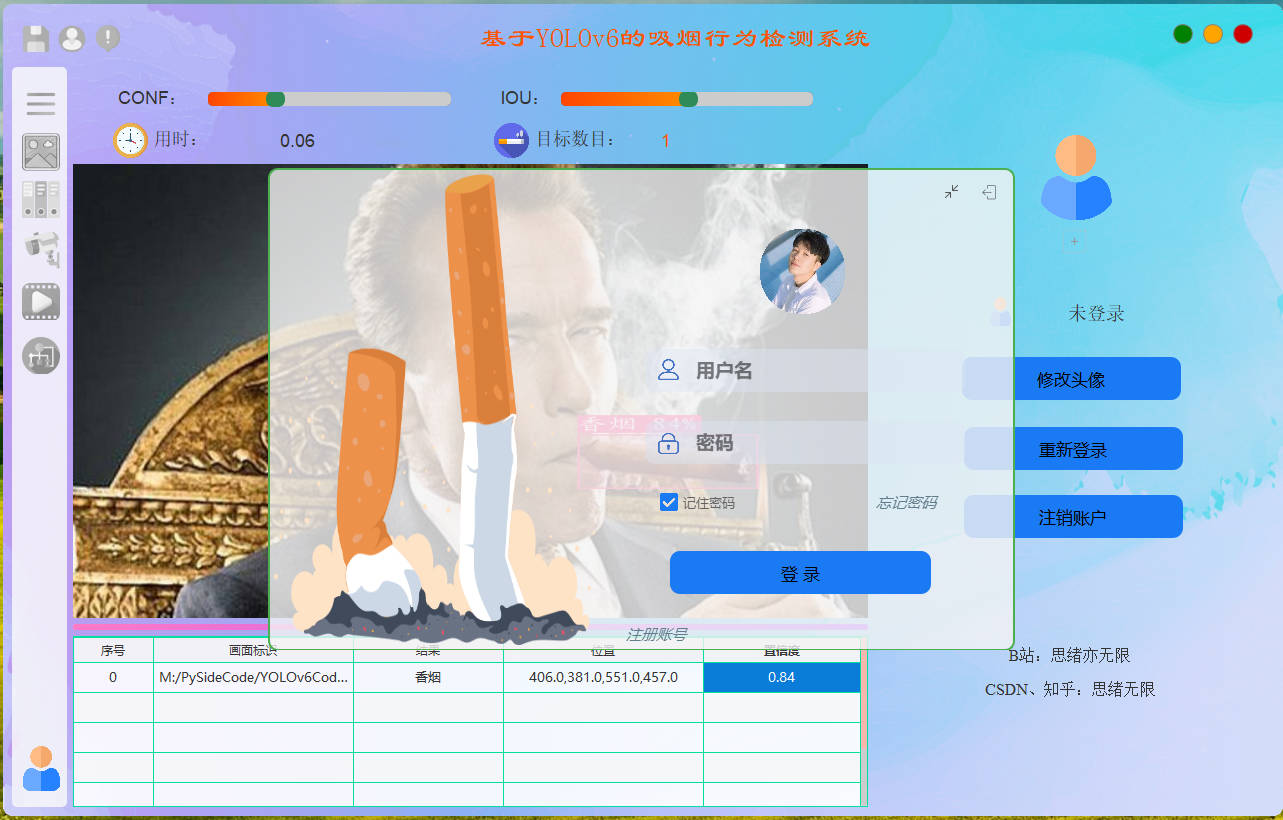Click the 重新登录 button
1283x820 pixels.
pos(1073,449)
